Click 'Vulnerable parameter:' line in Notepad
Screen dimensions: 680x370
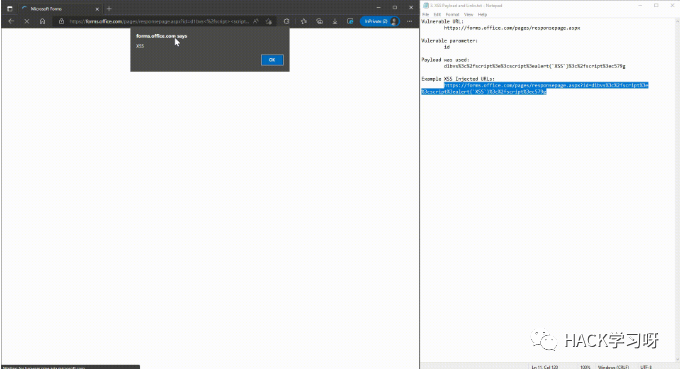pos(449,40)
